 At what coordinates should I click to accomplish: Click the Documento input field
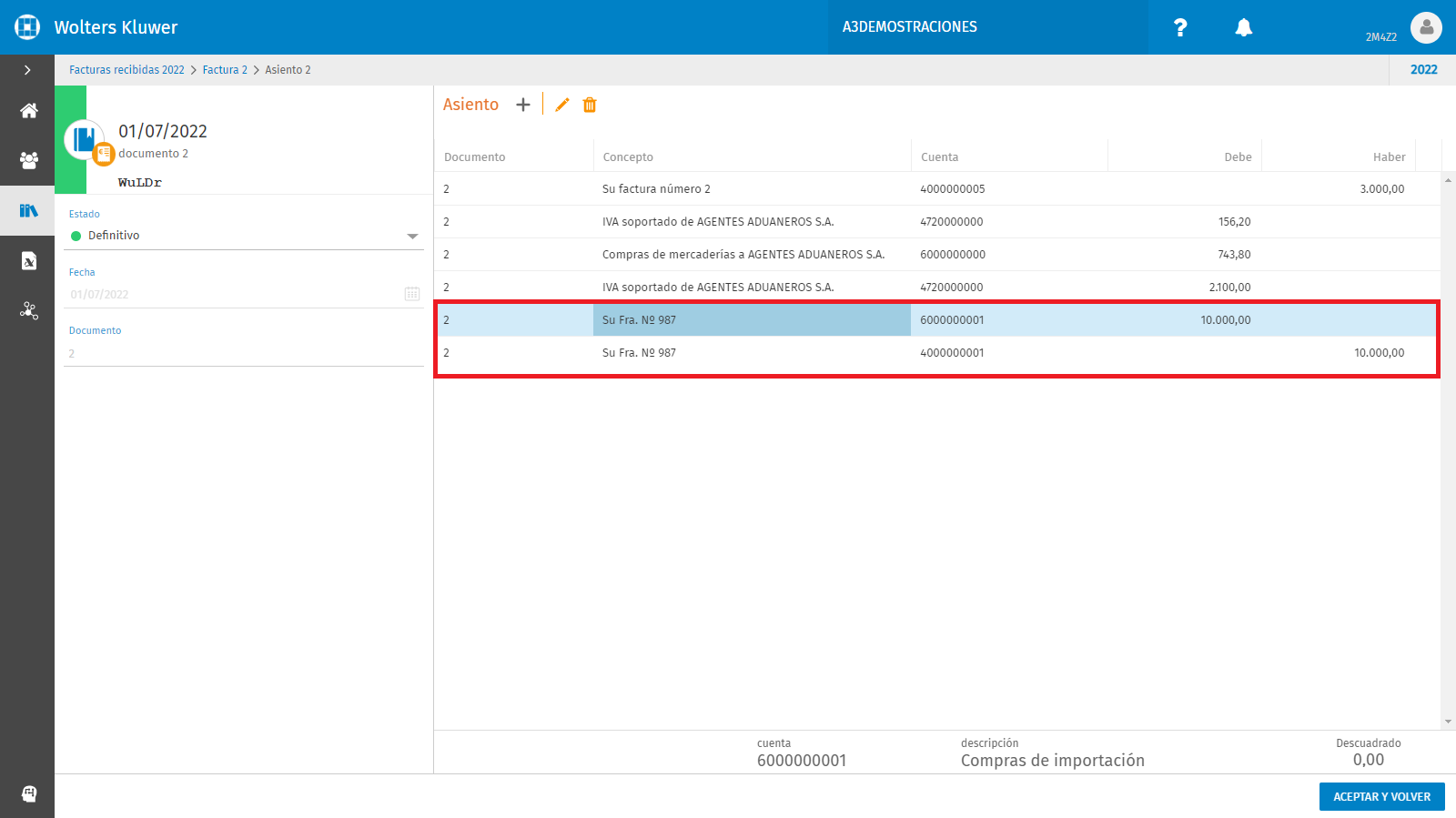pyautogui.click(x=244, y=353)
